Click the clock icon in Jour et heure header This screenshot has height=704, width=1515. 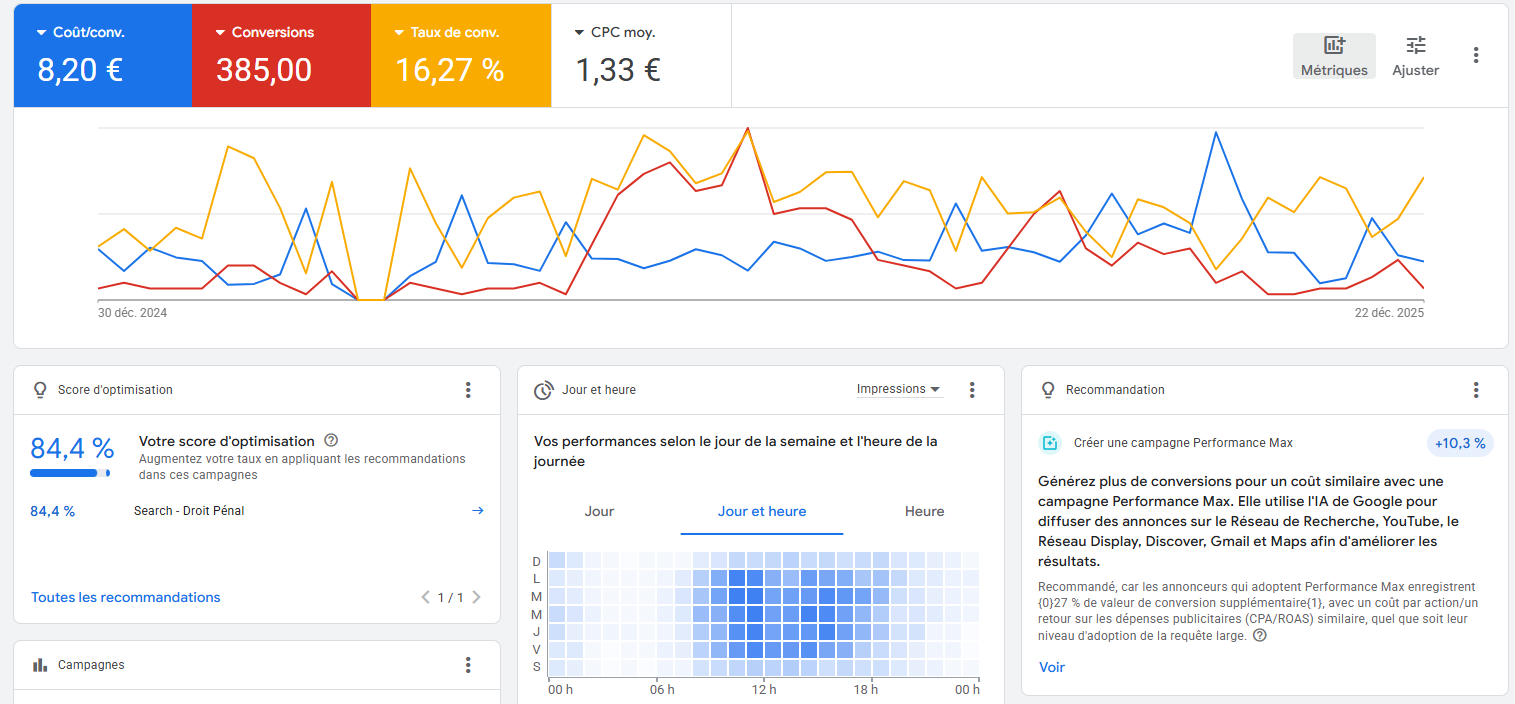pos(544,390)
